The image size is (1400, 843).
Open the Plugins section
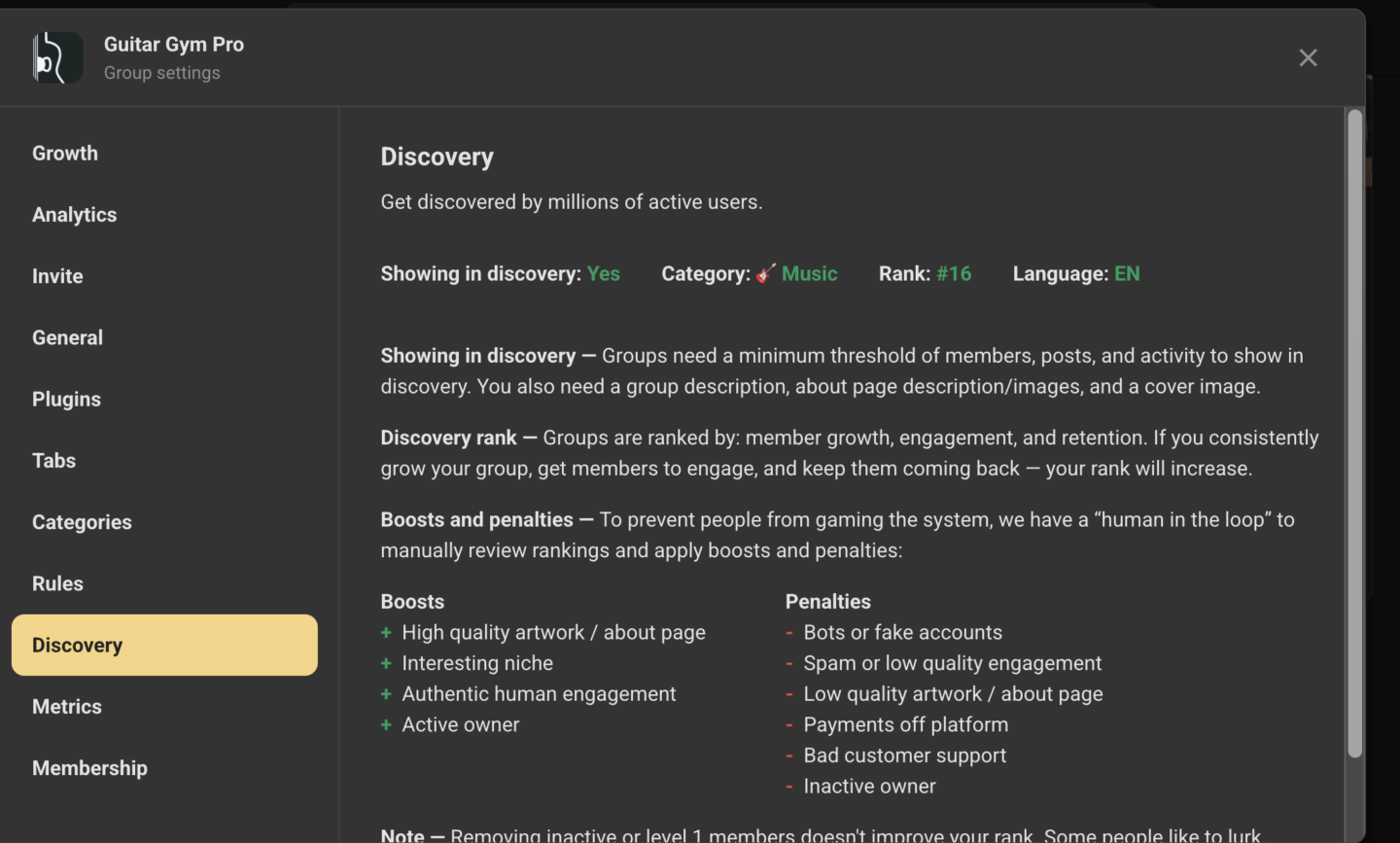tap(66, 400)
